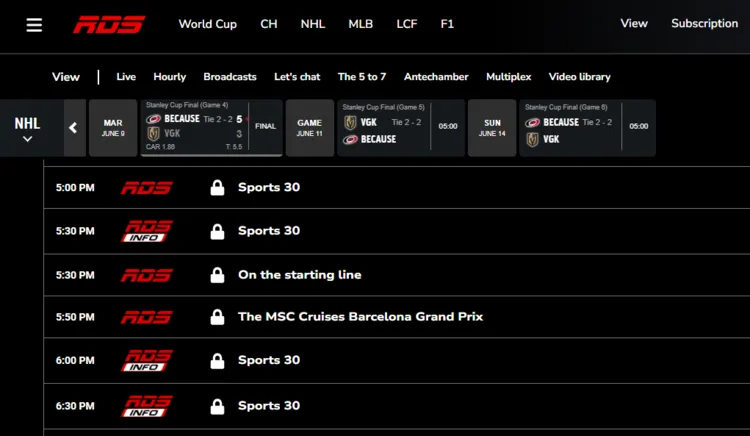The width and height of the screenshot is (750, 436).
Task: Open the CH section
Action: click(269, 24)
